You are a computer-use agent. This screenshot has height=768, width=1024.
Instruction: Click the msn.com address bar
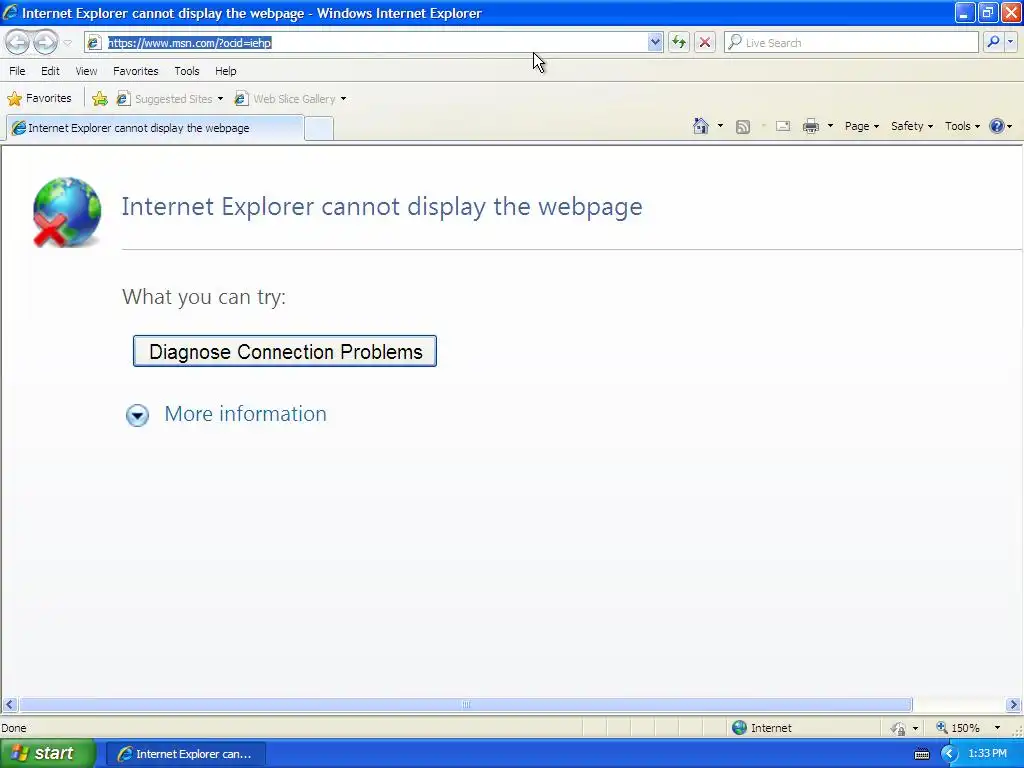point(374,42)
